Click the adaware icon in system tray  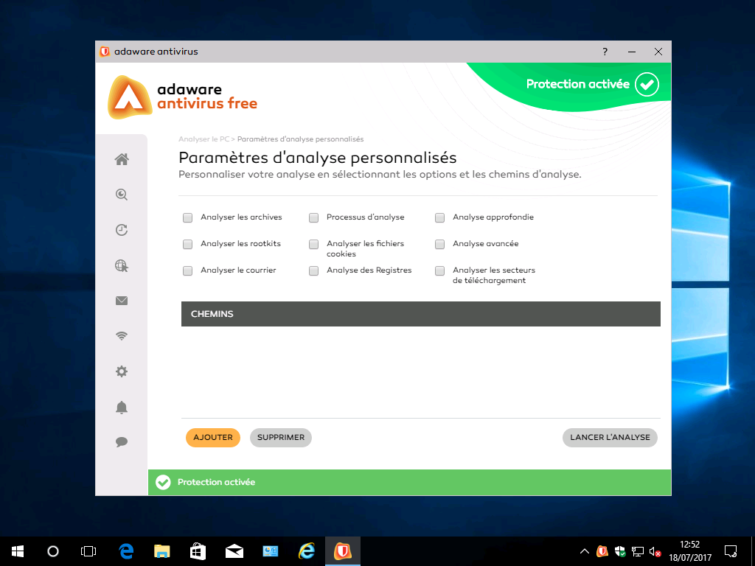pyautogui.click(x=602, y=551)
